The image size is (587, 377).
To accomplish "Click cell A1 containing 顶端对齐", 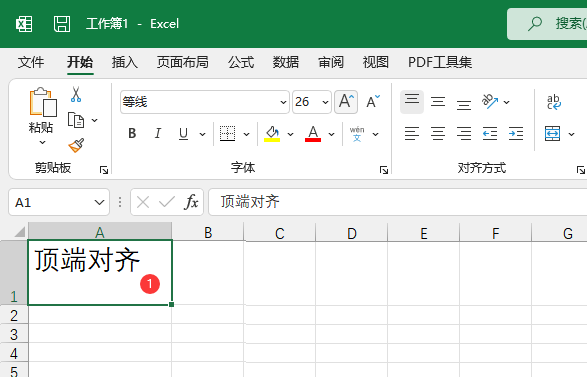I will (100, 273).
